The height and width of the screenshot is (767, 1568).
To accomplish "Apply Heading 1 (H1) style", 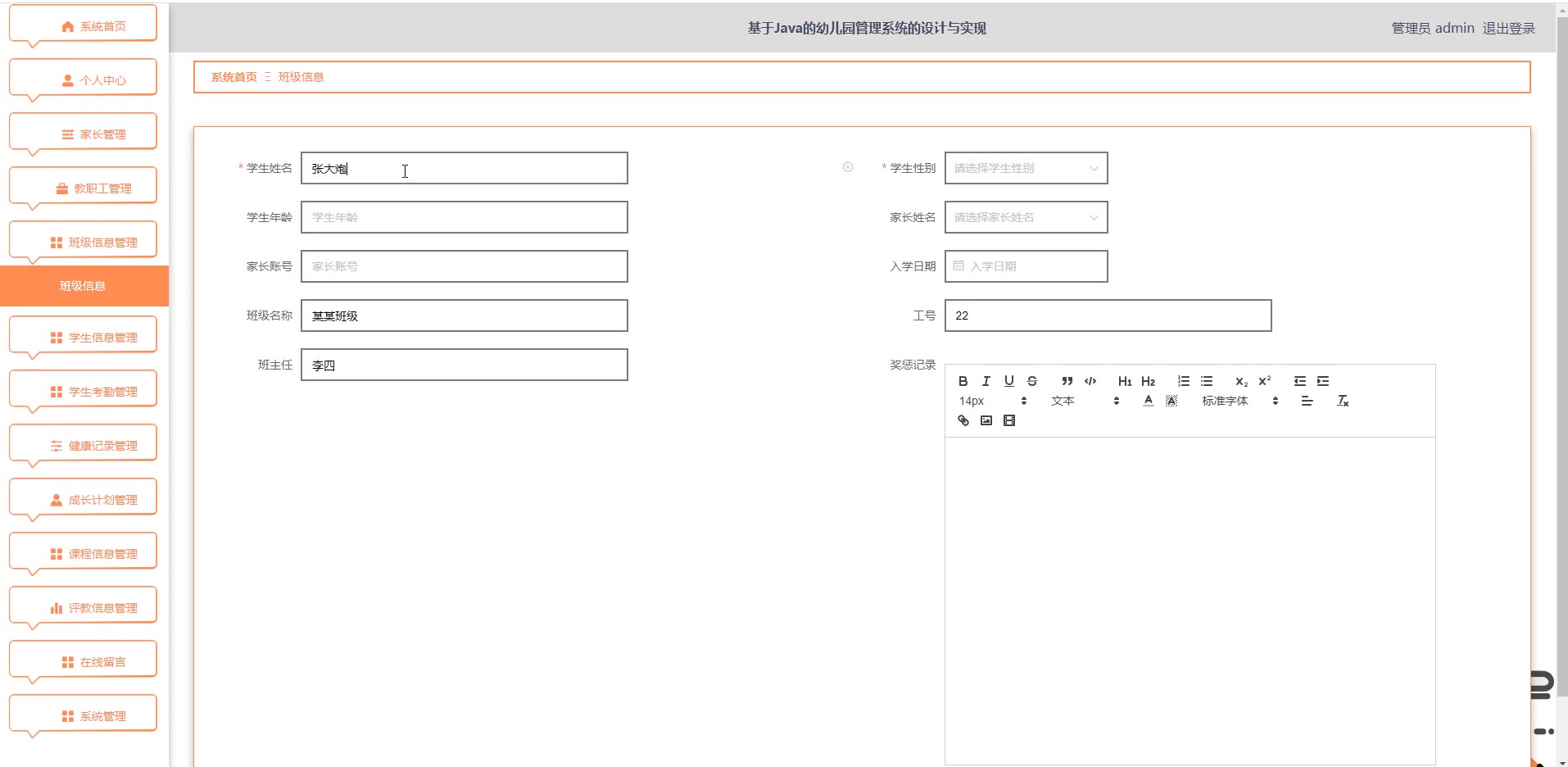I will pos(1125,381).
